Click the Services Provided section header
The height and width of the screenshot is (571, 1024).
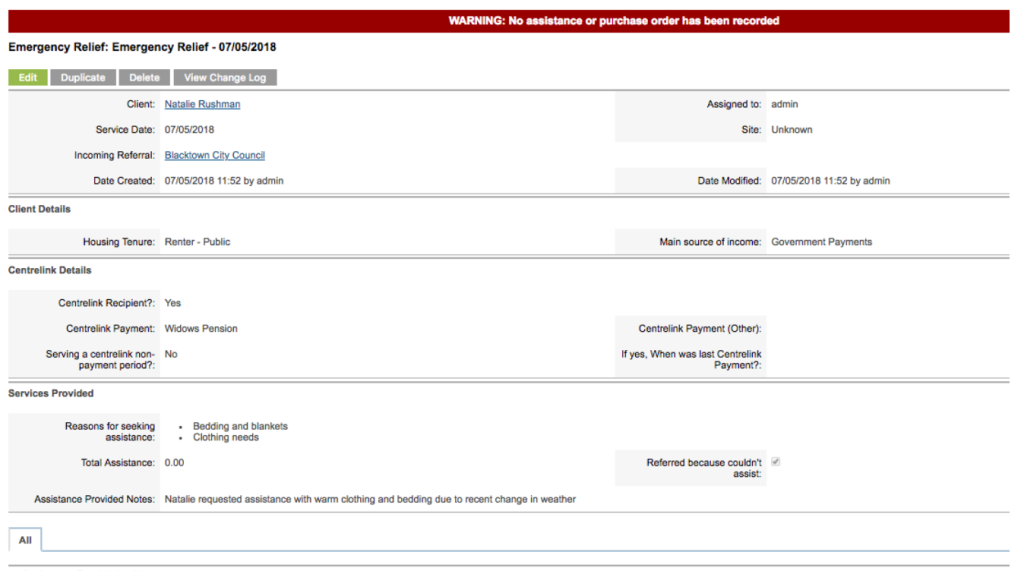click(51, 394)
